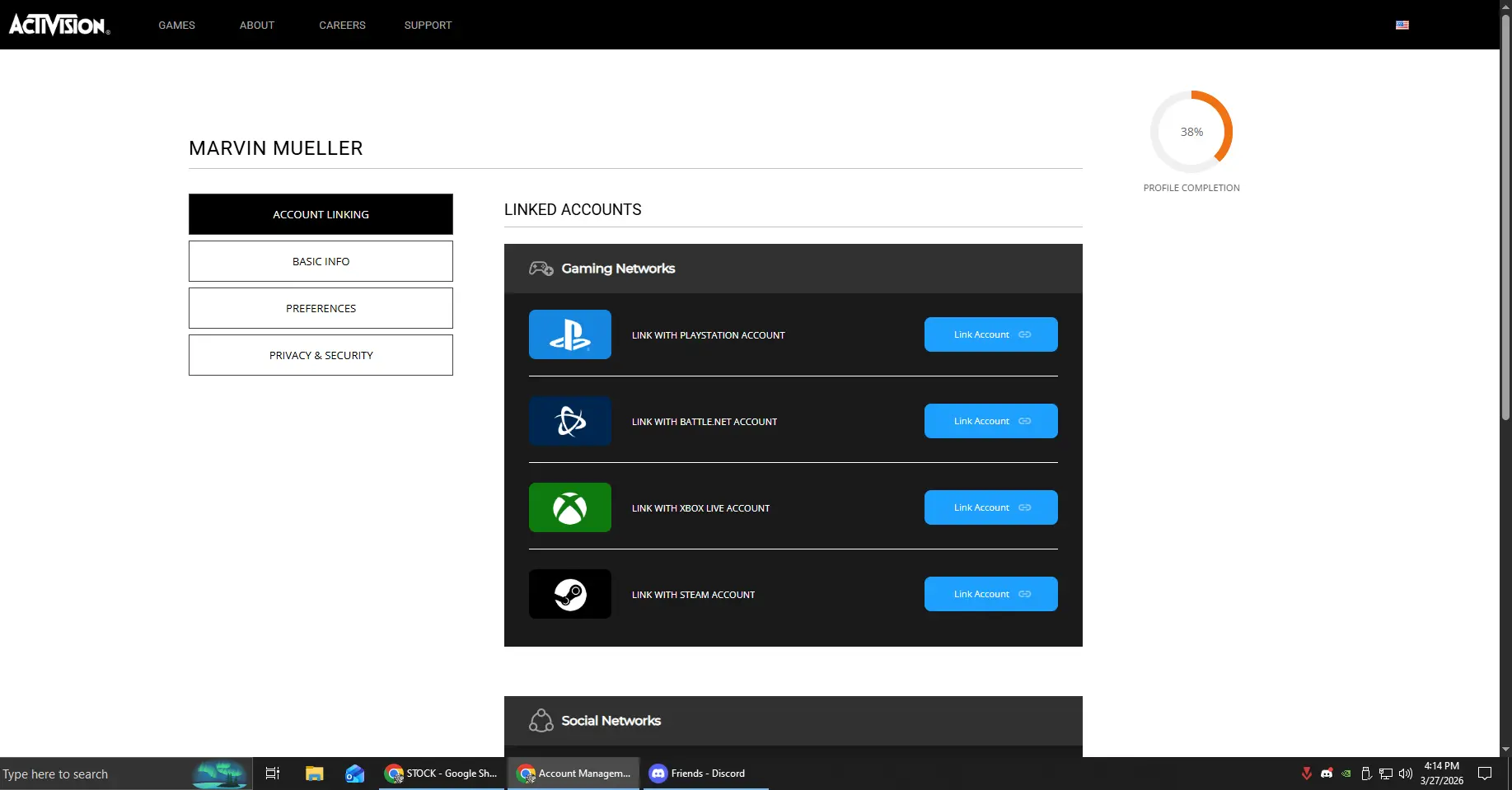1512x790 pixels.
Task: Link the PlayStation account
Action: [x=990, y=334]
